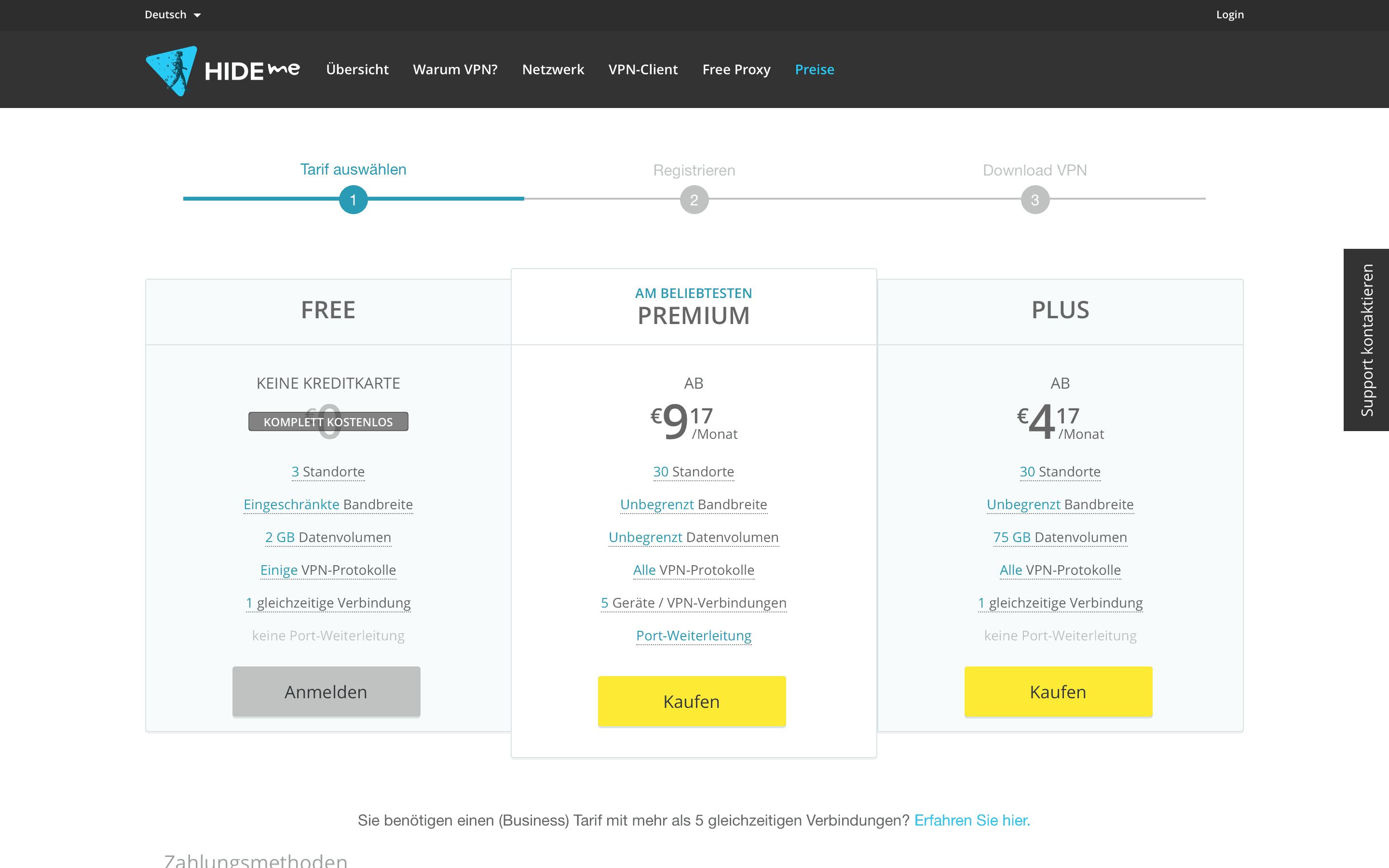Click keine Port-Weiterleitung in PLUS plan
This screenshot has height=868, width=1389.
(x=1060, y=636)
